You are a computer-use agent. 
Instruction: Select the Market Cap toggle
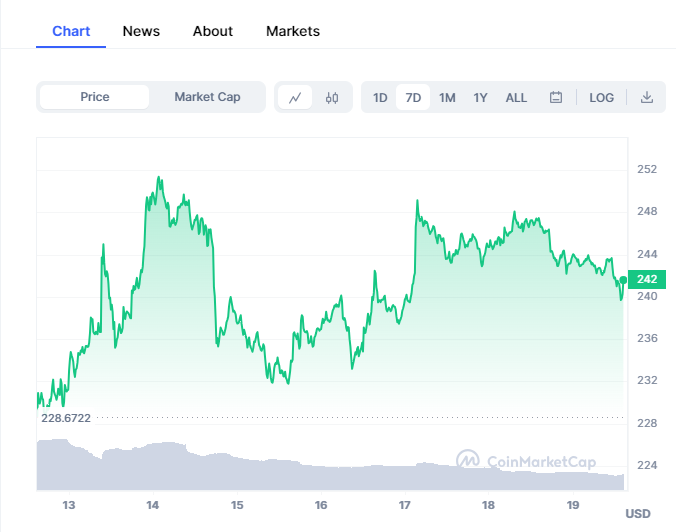pos(207,97)
